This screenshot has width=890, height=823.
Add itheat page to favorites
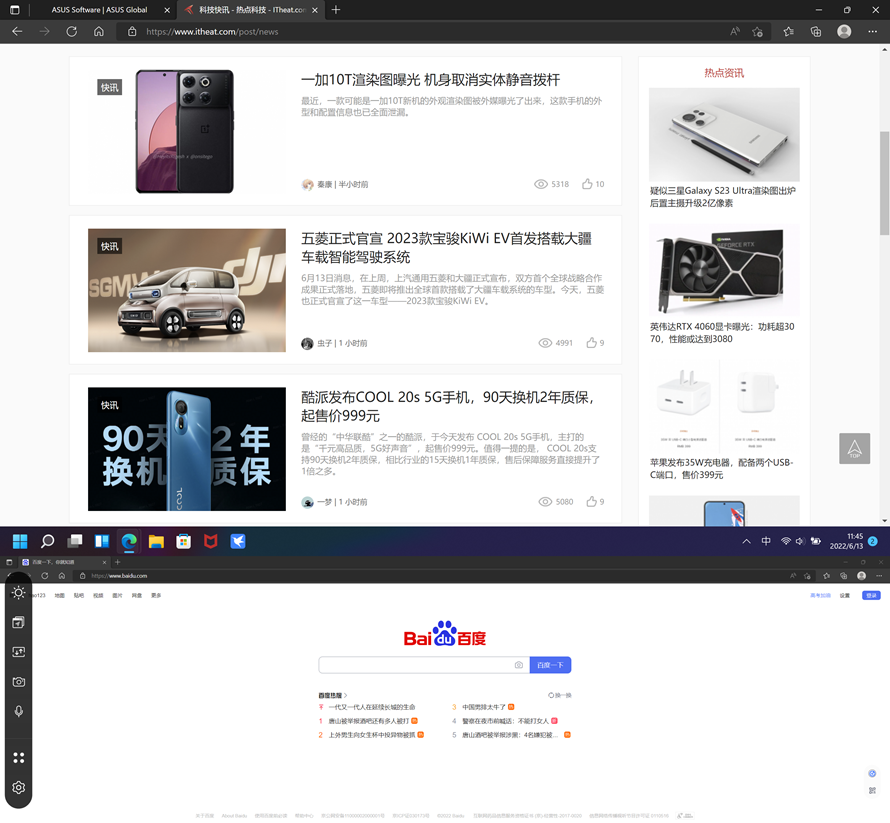click(757, 32)
